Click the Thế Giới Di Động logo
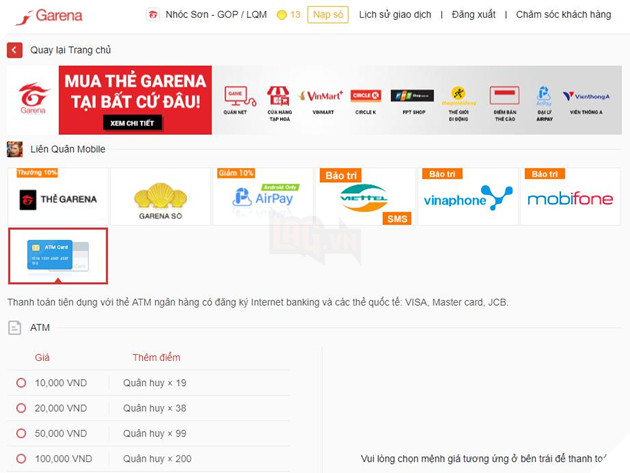 (x=458, y=95)
